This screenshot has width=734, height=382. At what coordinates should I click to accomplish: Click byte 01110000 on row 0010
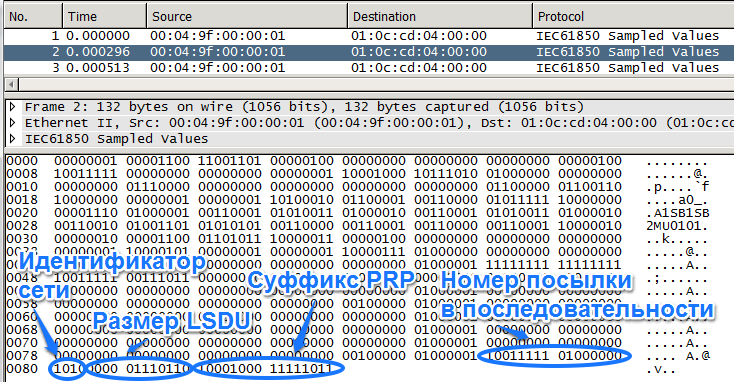pos(158,187)
